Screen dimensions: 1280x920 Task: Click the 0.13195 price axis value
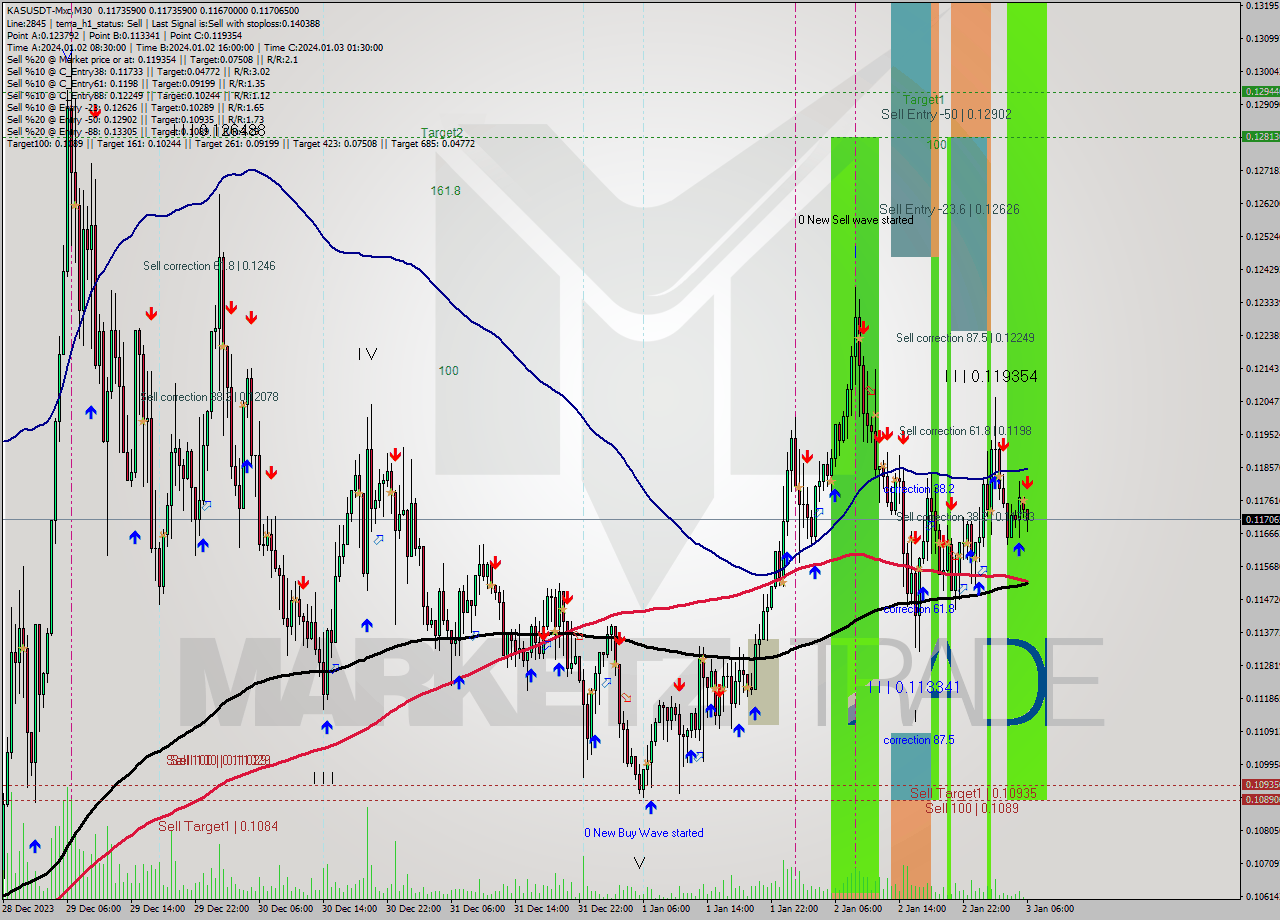click(x=1262, y=6)
